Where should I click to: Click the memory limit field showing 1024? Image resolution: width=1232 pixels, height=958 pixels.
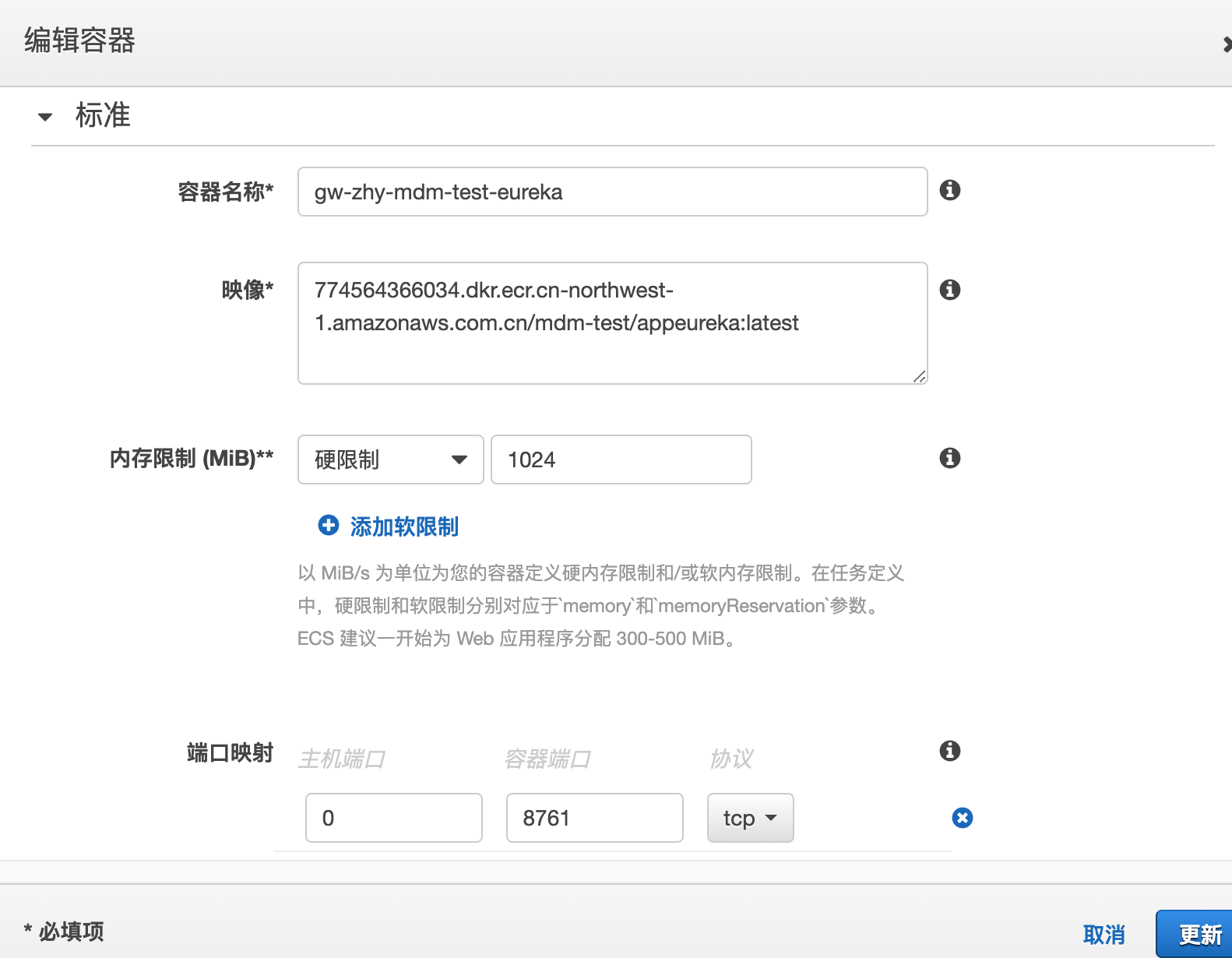[x=621, y=460]
